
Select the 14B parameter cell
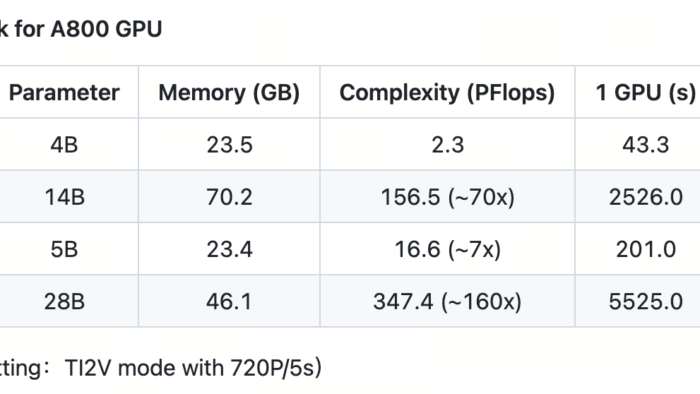coord(64,197)
